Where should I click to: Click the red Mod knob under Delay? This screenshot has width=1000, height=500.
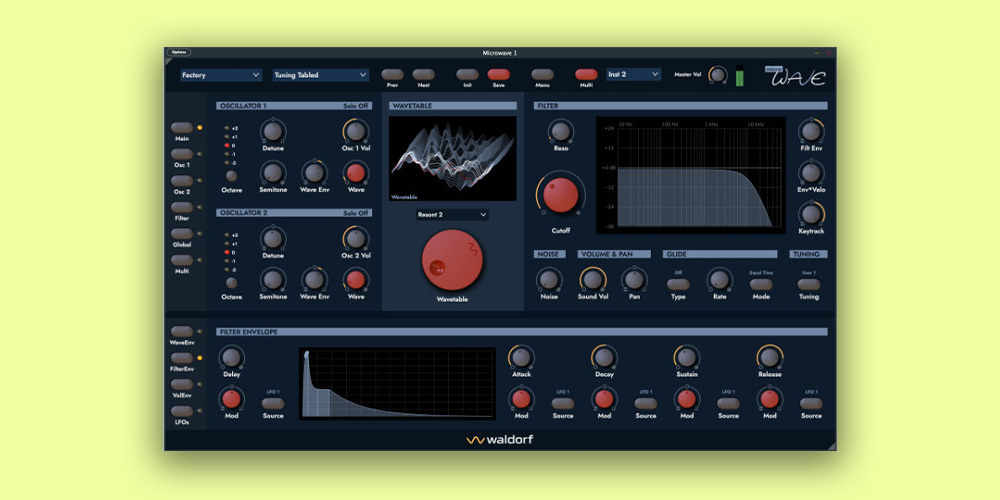pos(232,399)
